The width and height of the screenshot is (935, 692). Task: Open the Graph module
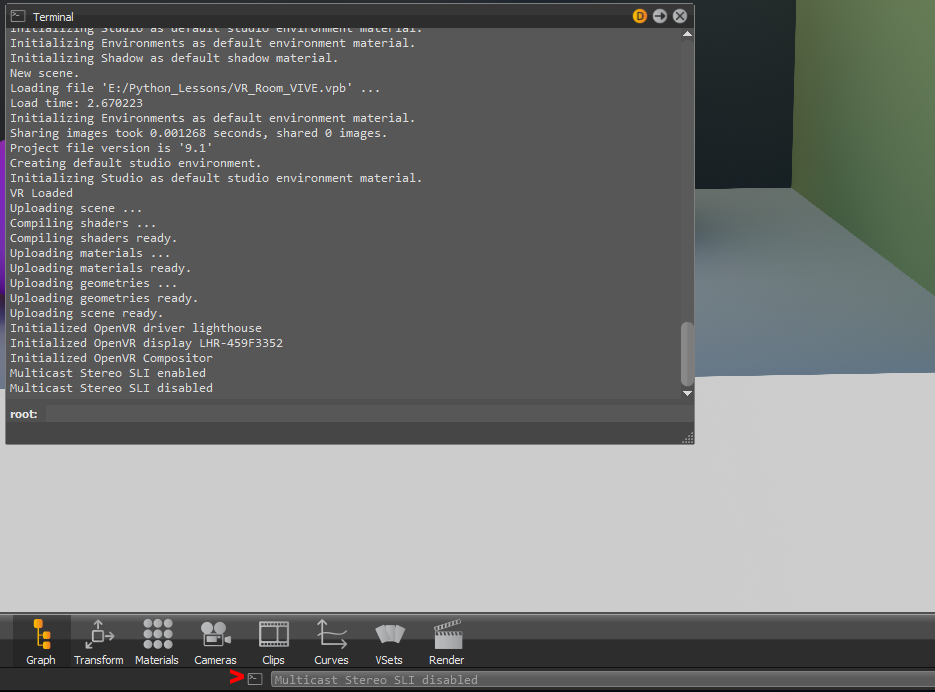(x=41, y=642)
